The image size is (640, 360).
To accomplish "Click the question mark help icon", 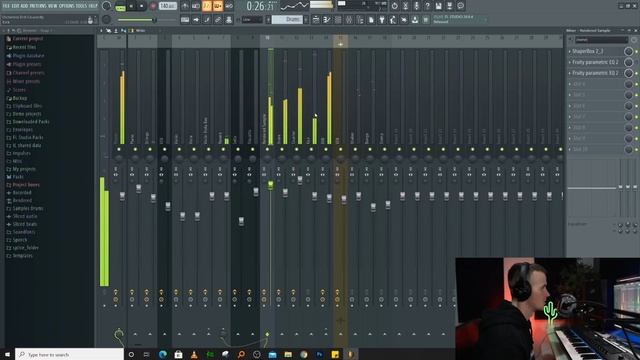I will tap(427, 6).
